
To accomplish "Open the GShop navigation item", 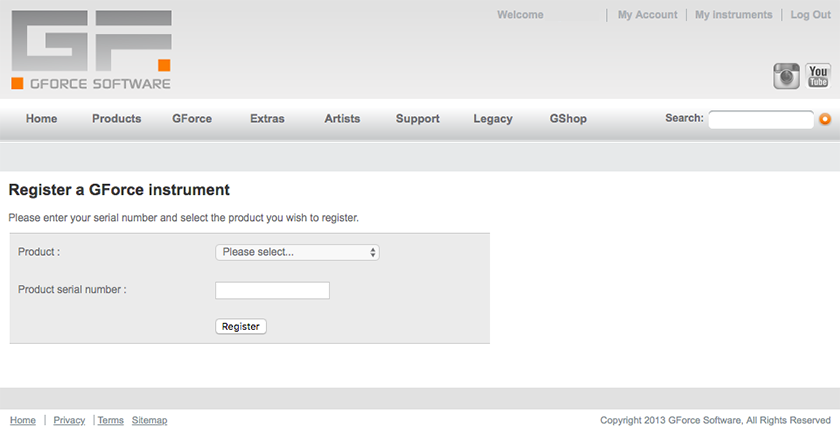I will 568,118.
